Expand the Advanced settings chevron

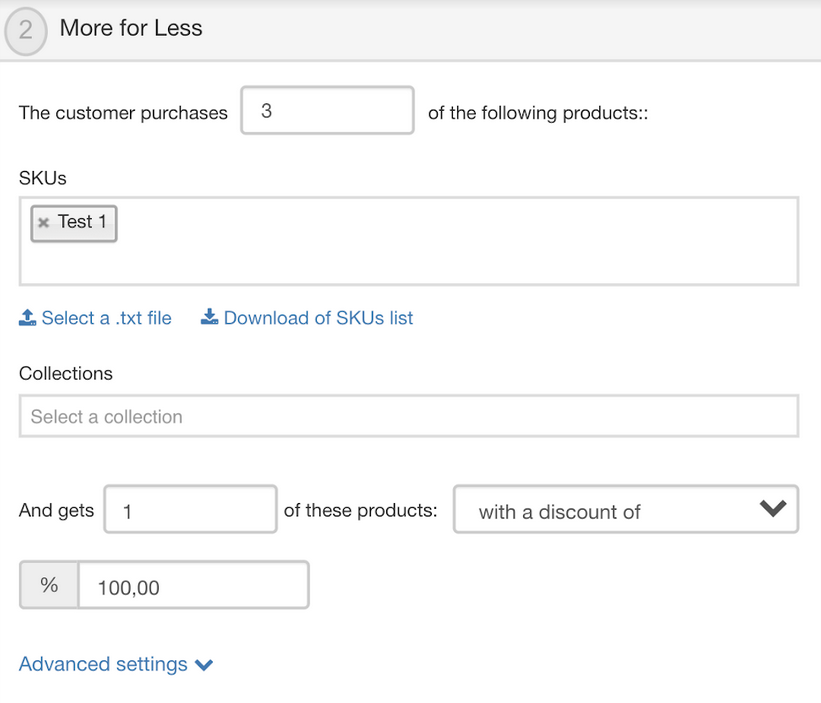(204, 665)
